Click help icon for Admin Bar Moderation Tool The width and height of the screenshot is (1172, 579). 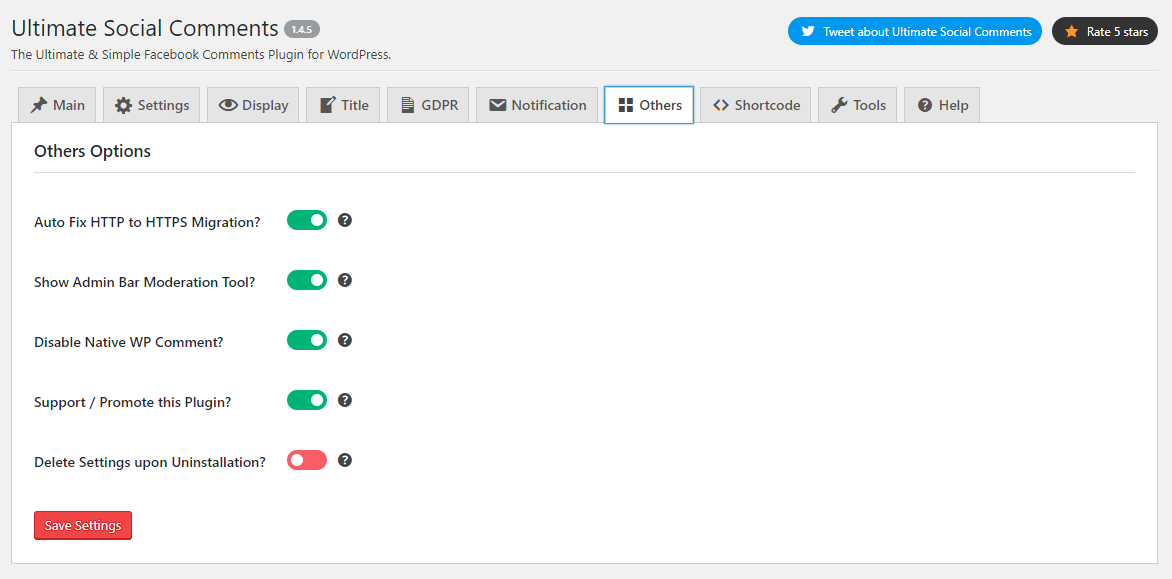pyautogui.click(x=345, y=280)
